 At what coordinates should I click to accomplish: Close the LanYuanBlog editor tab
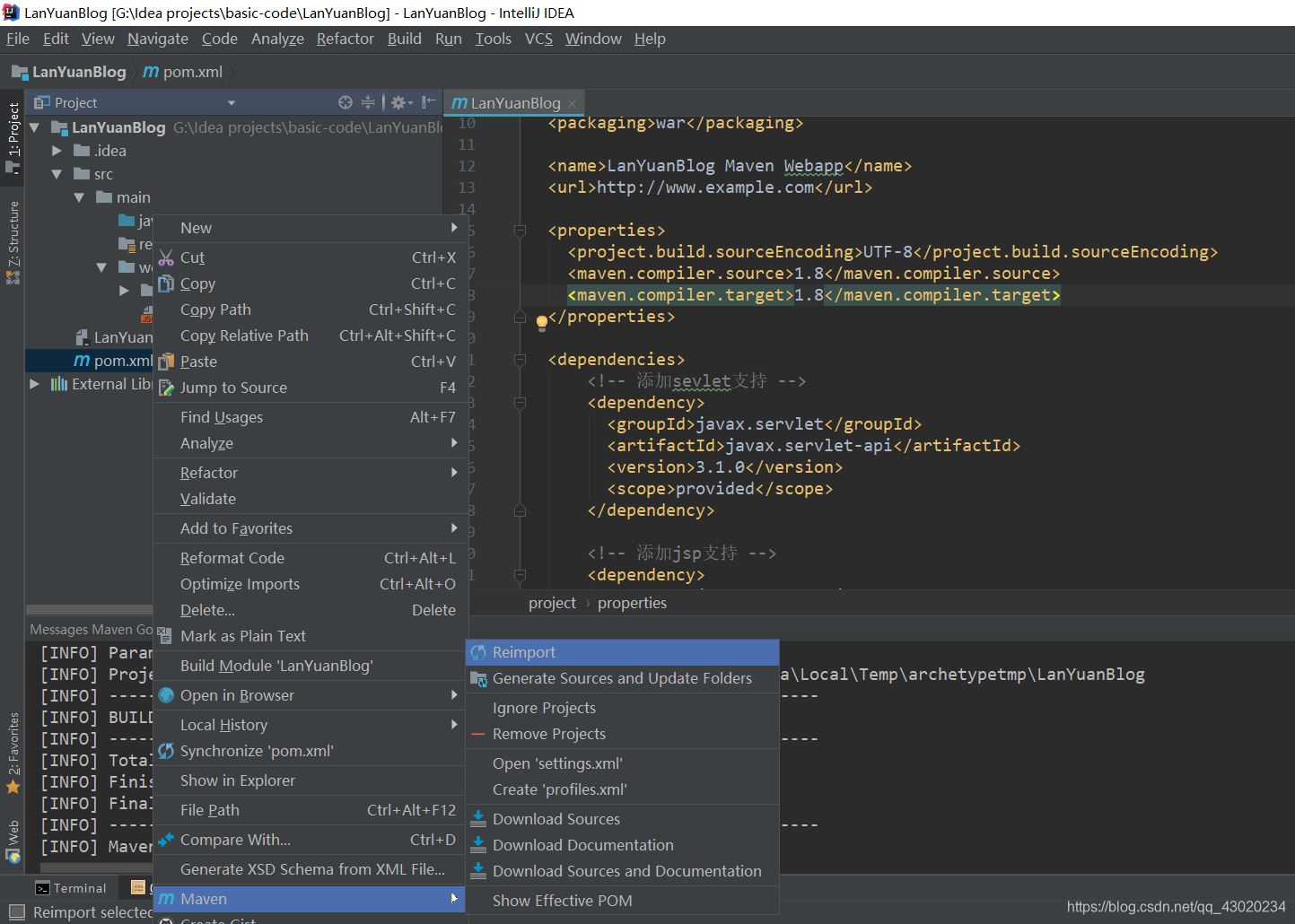pyautogui.click(x=572, y=103)
